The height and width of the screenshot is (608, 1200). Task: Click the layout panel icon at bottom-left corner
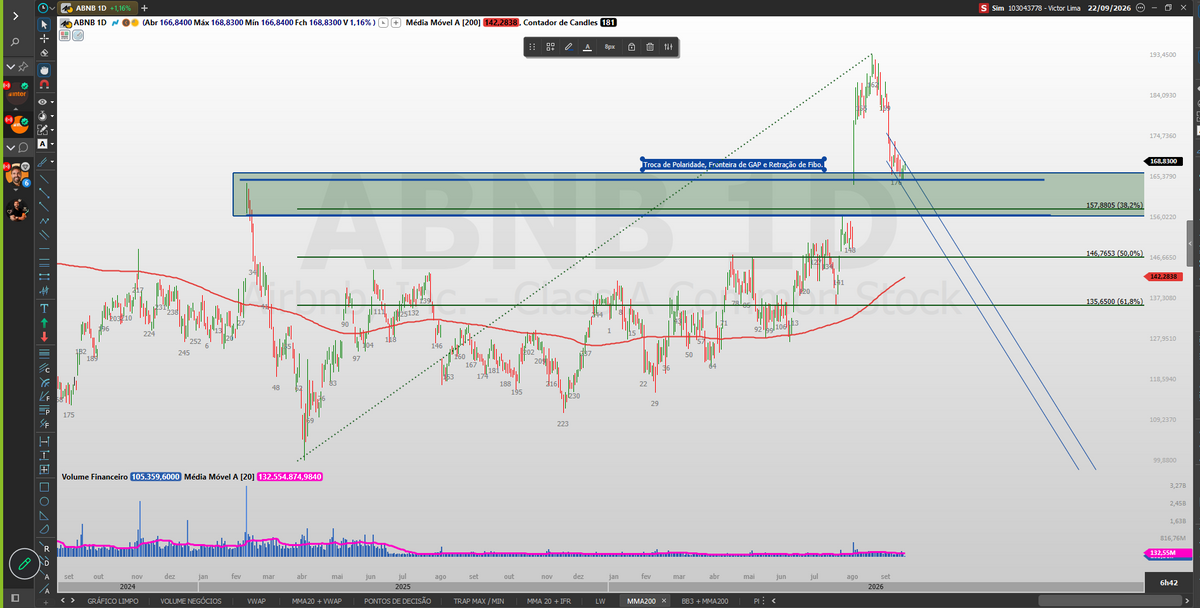[x=14, y=600]
